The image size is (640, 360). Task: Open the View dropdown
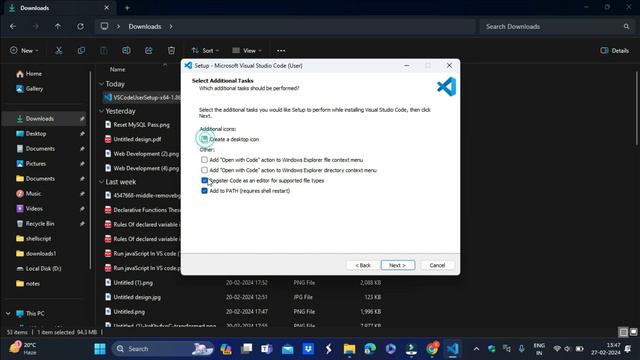point(247,51)
